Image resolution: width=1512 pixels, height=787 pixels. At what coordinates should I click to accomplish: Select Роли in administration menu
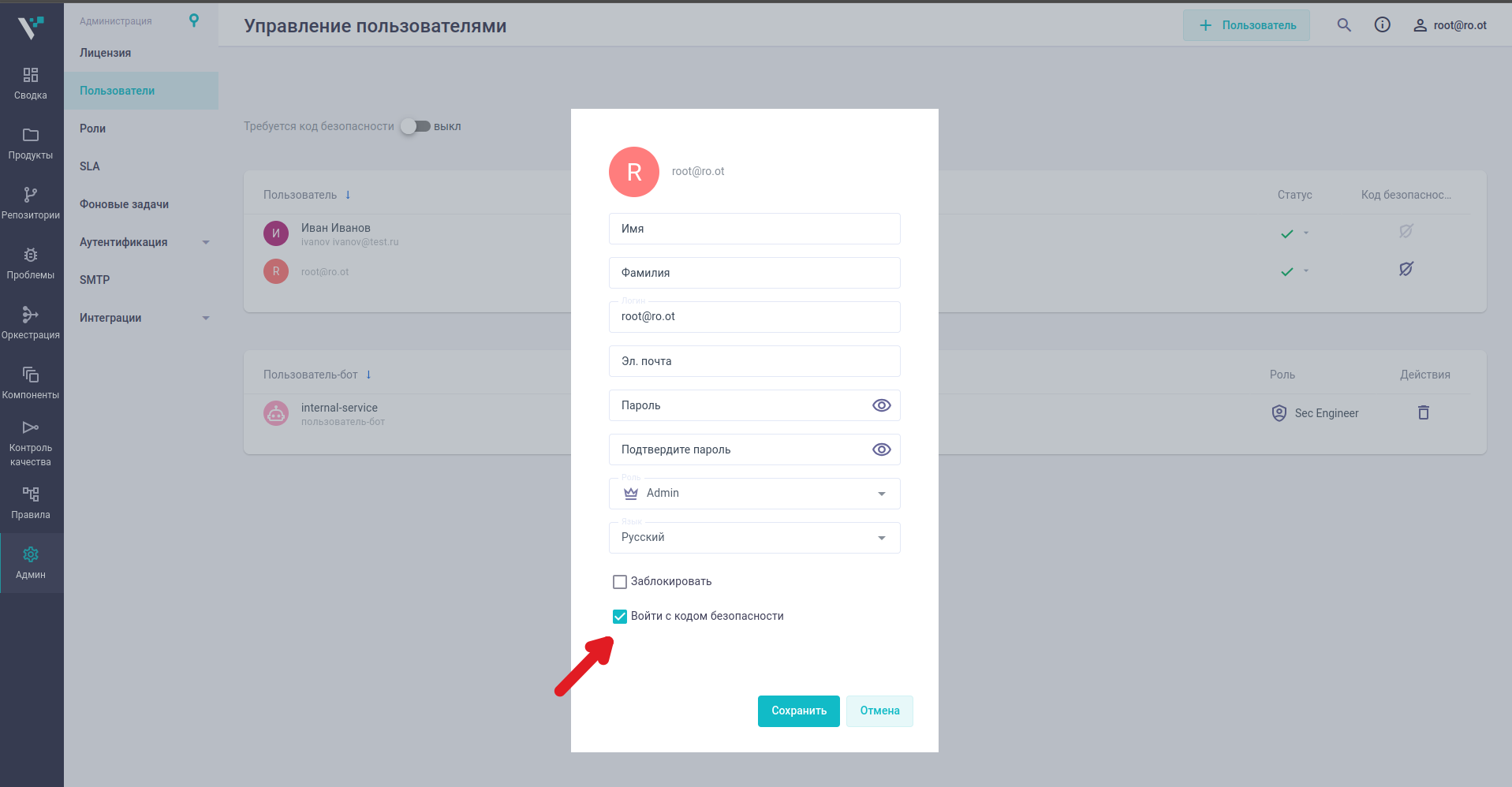tap(93, 129)
